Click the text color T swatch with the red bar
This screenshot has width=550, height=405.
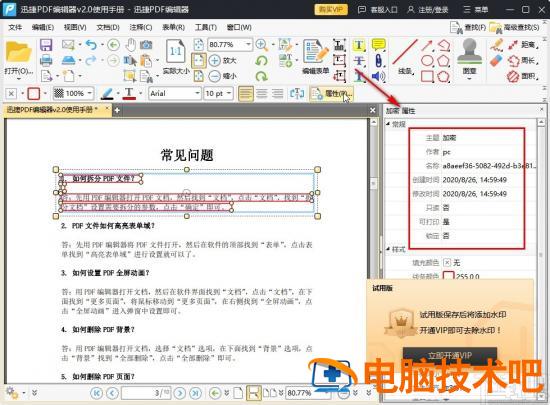pyautogui.click(x=129, y=94)
